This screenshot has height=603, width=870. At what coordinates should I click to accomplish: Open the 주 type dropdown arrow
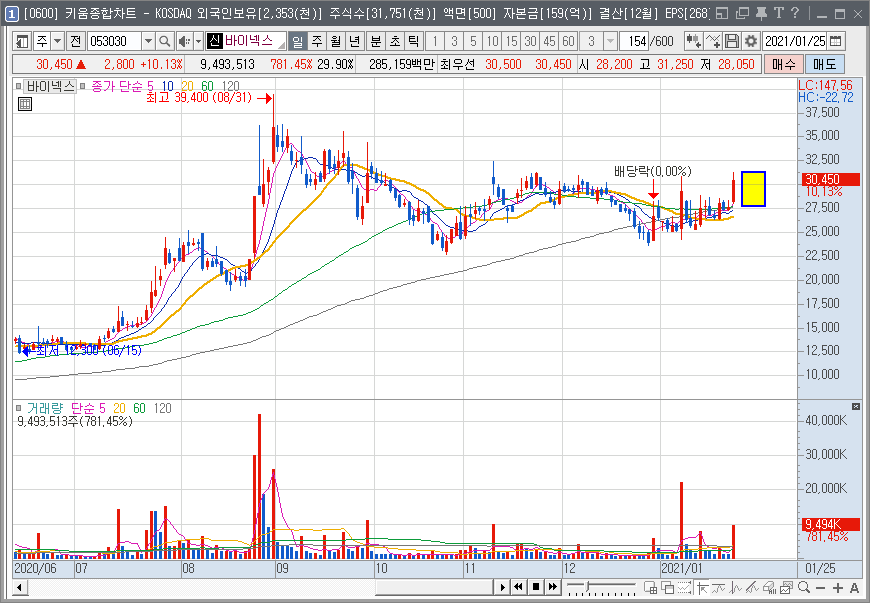point(58,41)
